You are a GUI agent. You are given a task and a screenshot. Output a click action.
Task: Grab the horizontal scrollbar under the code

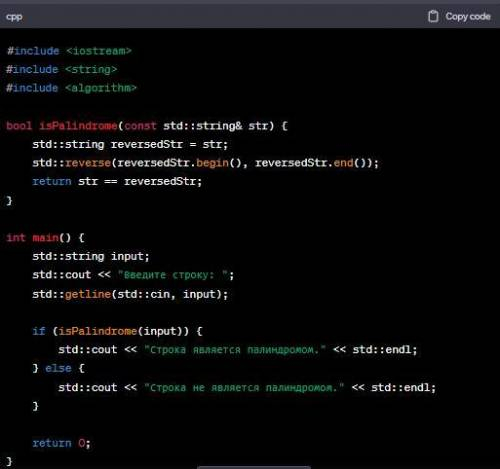click(x=254, y=467)
